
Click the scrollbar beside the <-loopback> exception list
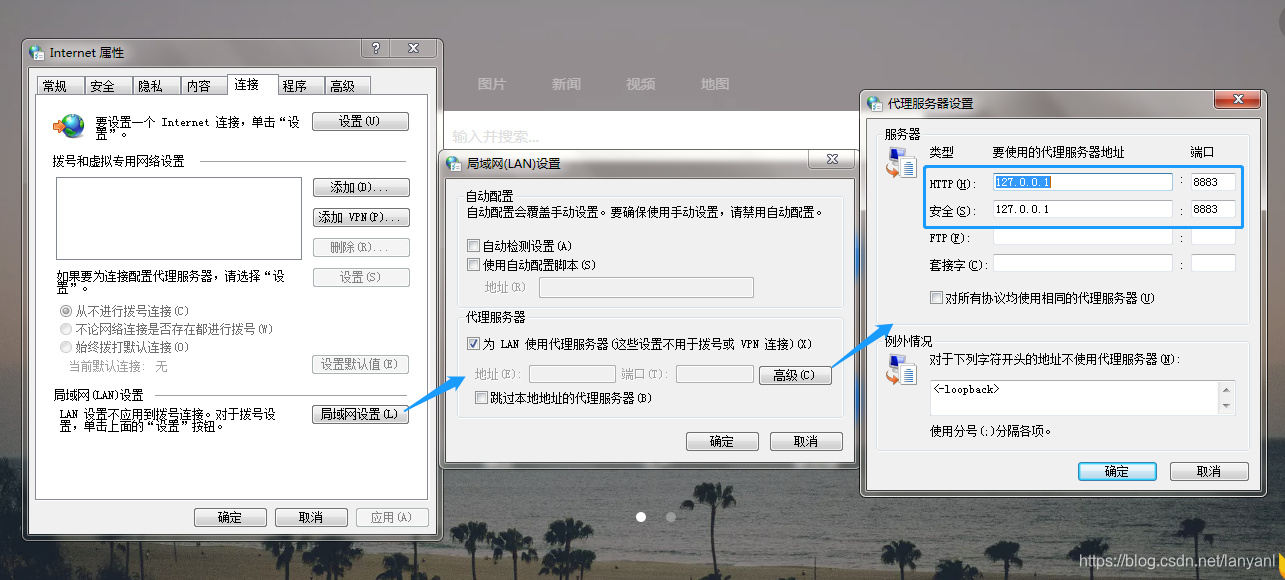coord(1227,398)
